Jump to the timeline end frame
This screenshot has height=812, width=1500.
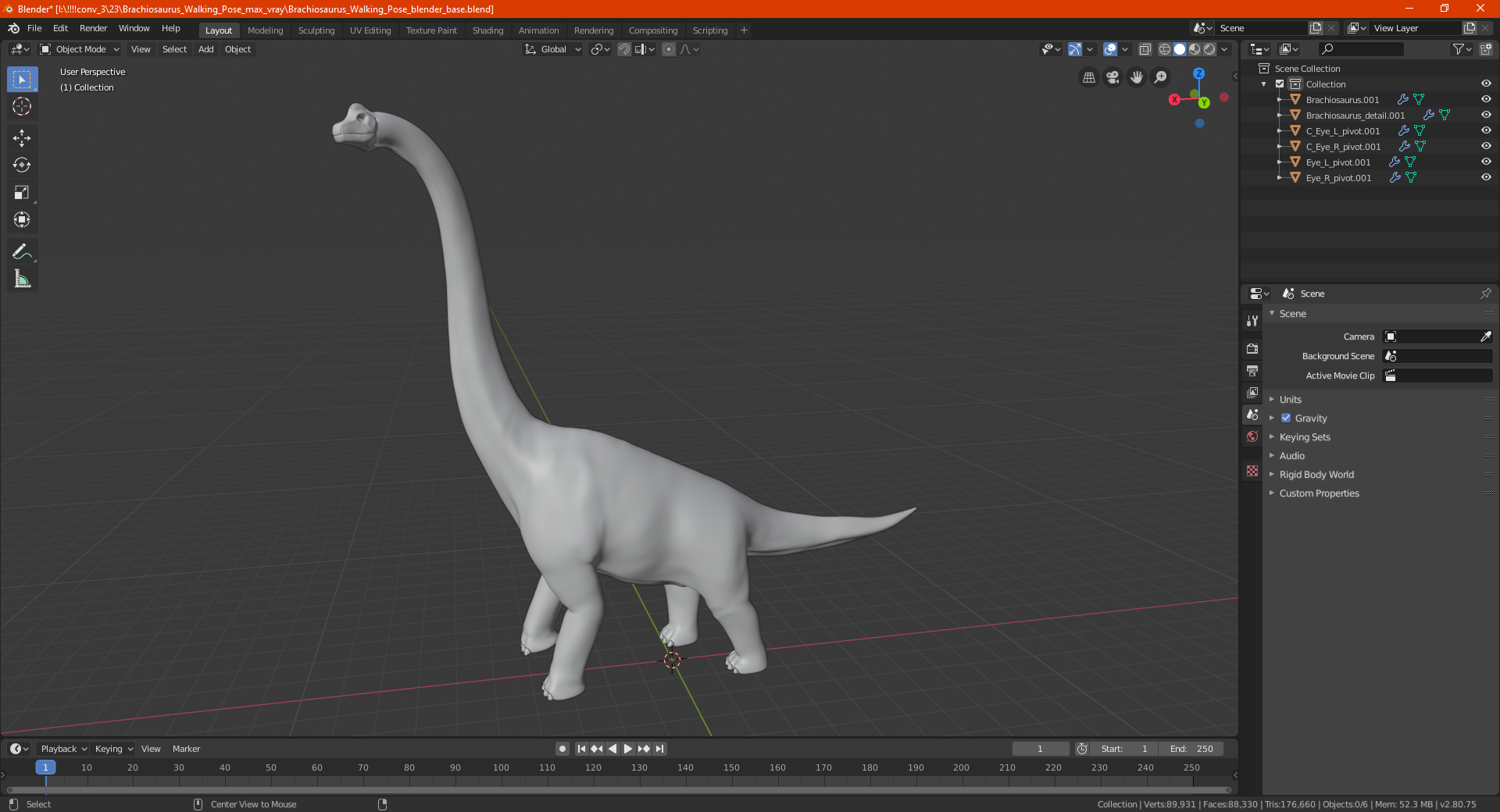click(x=659, y=749)
